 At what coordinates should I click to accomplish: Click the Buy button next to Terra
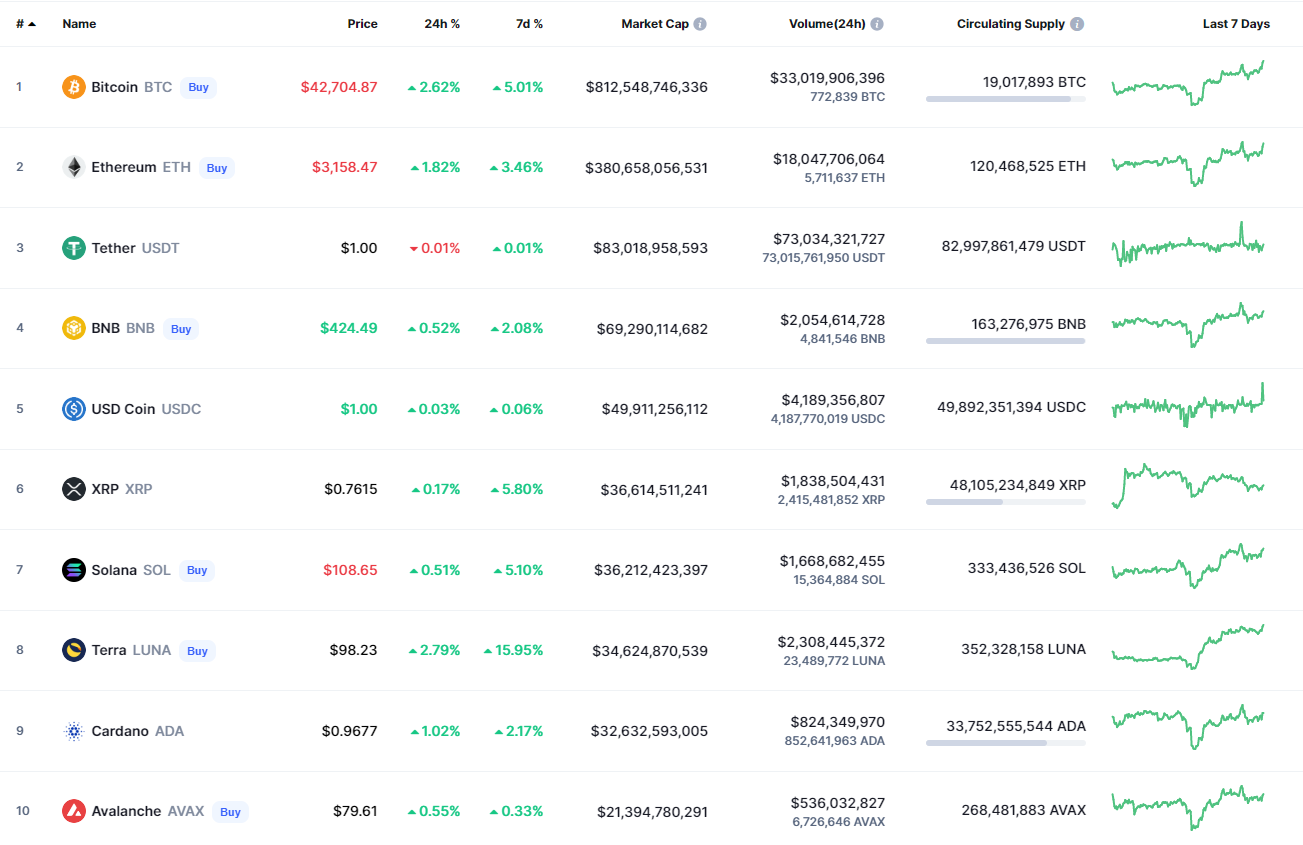click(x=198, y=651)
